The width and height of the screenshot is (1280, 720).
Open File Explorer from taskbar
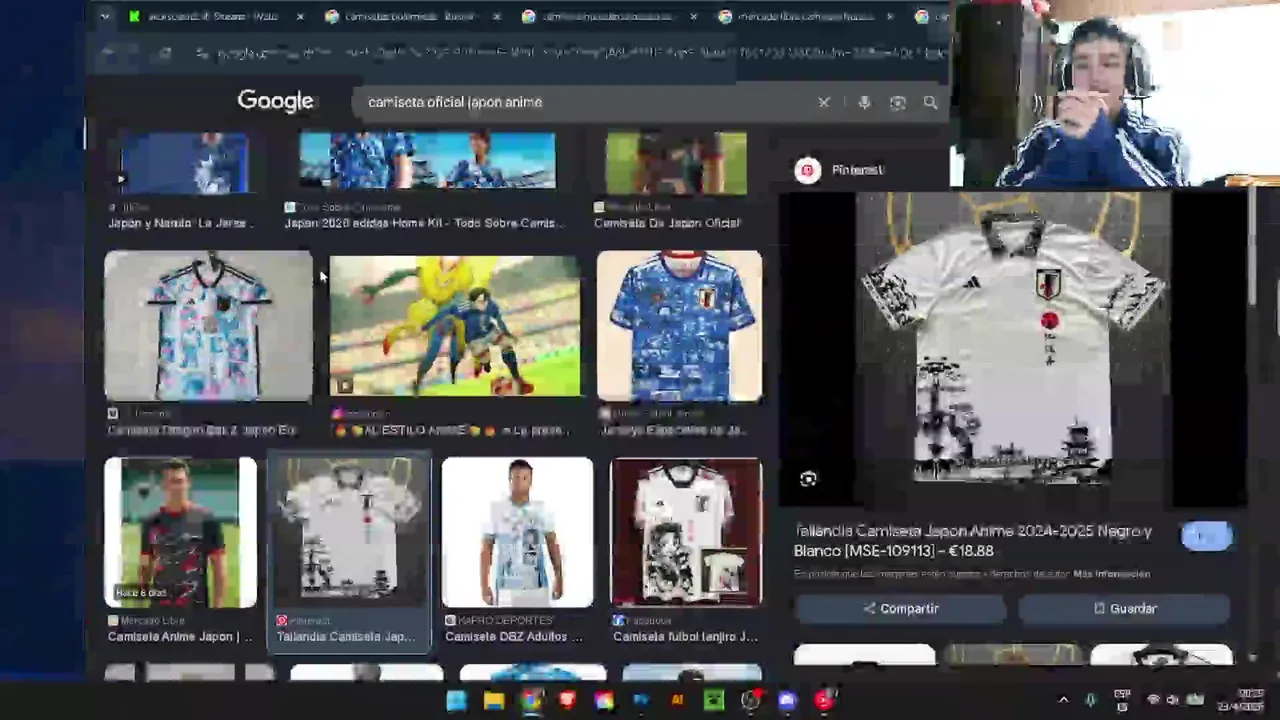tap(493, 701)
